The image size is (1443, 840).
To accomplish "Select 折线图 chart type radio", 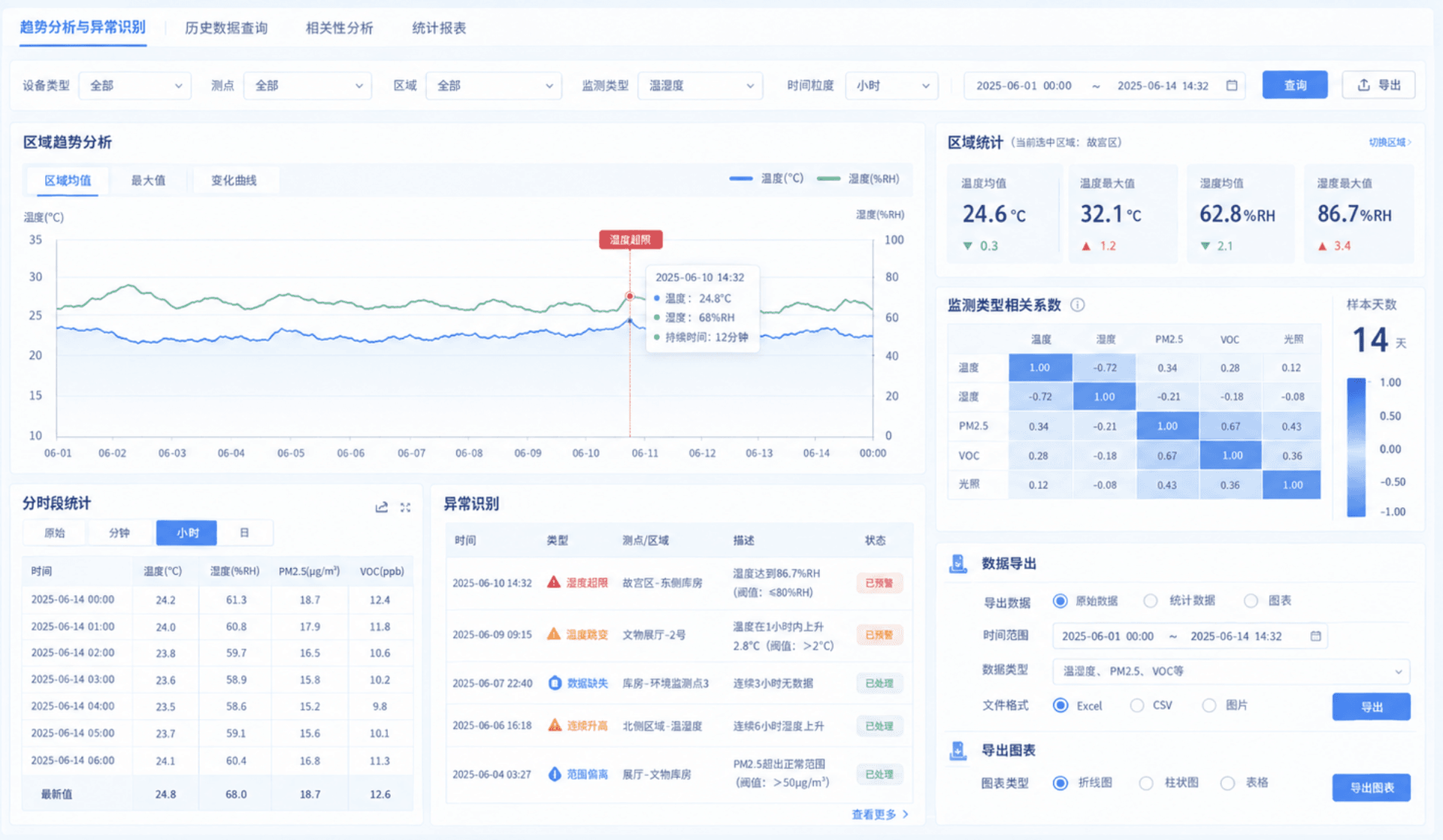I will tap(1060, 783).
